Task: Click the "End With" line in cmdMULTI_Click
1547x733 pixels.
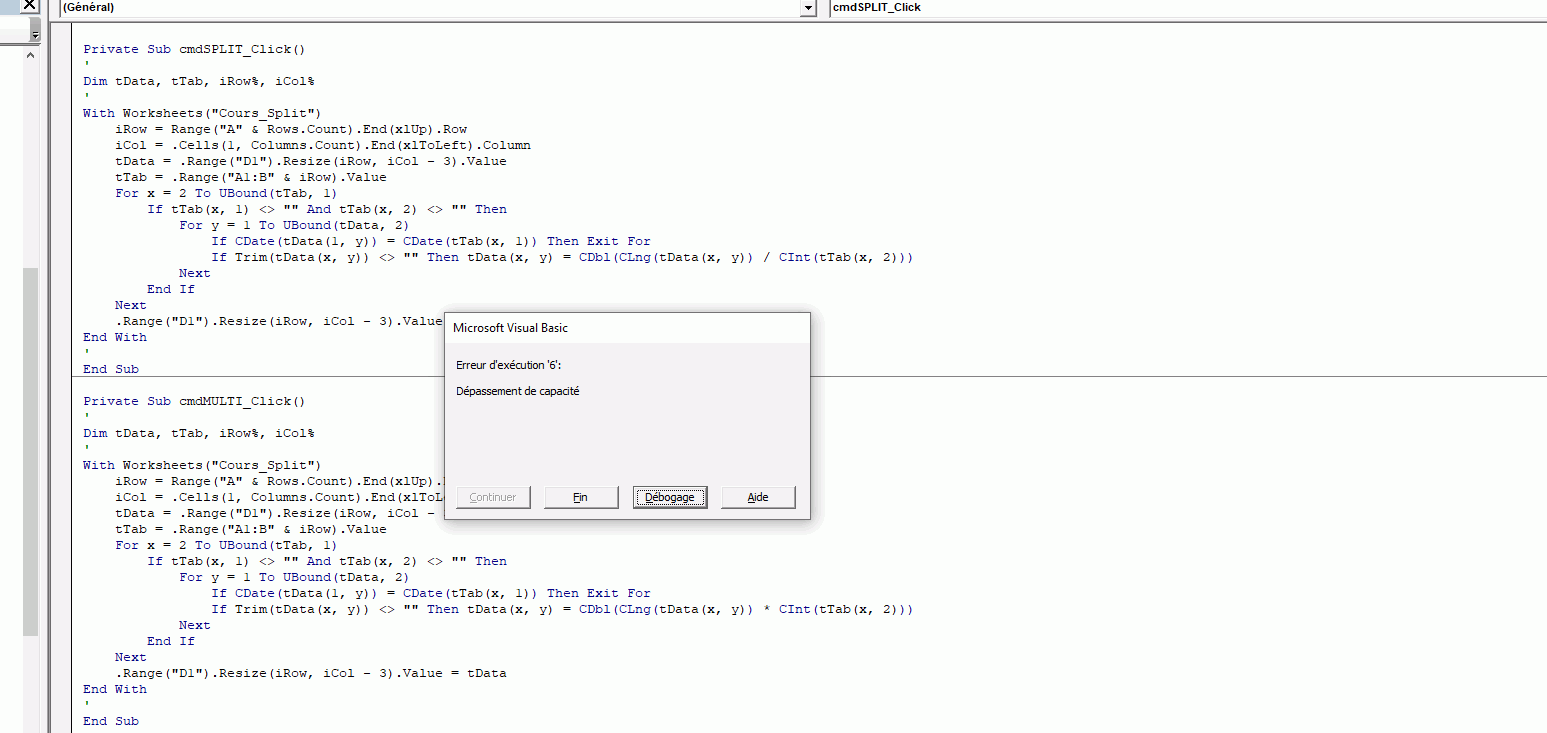Action: [x=115, y=689]
